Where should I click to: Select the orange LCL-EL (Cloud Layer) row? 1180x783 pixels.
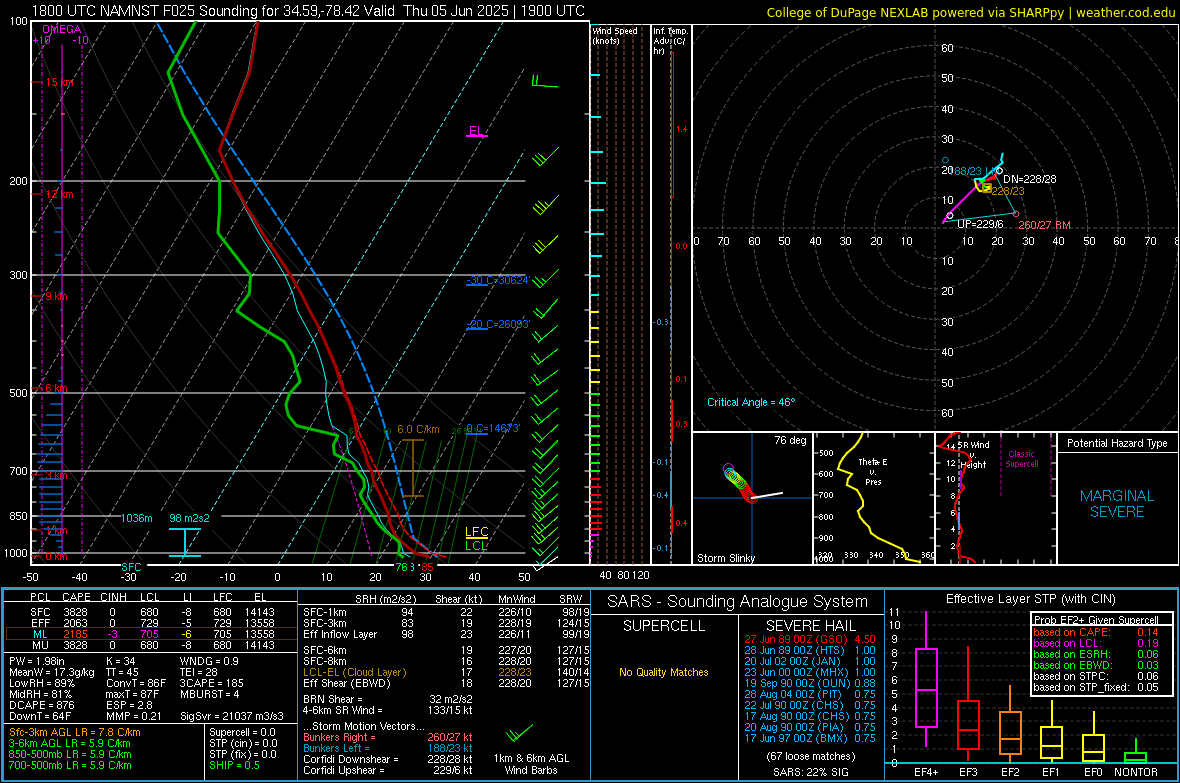(x=446, y=672)
